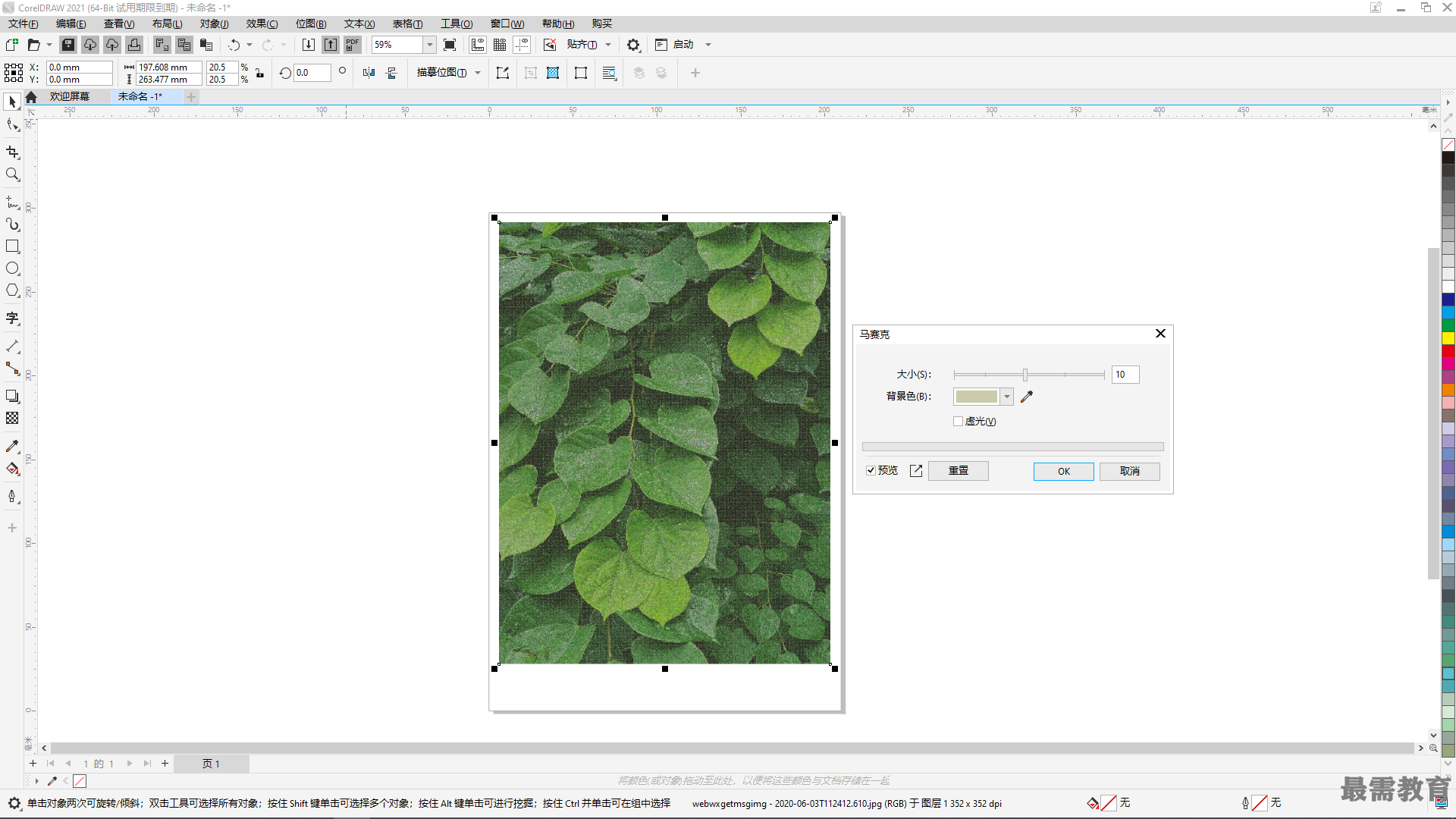The image size is (1456, 819).
Task: Select the Color Eyedropper tool
Action: [12, 447]
